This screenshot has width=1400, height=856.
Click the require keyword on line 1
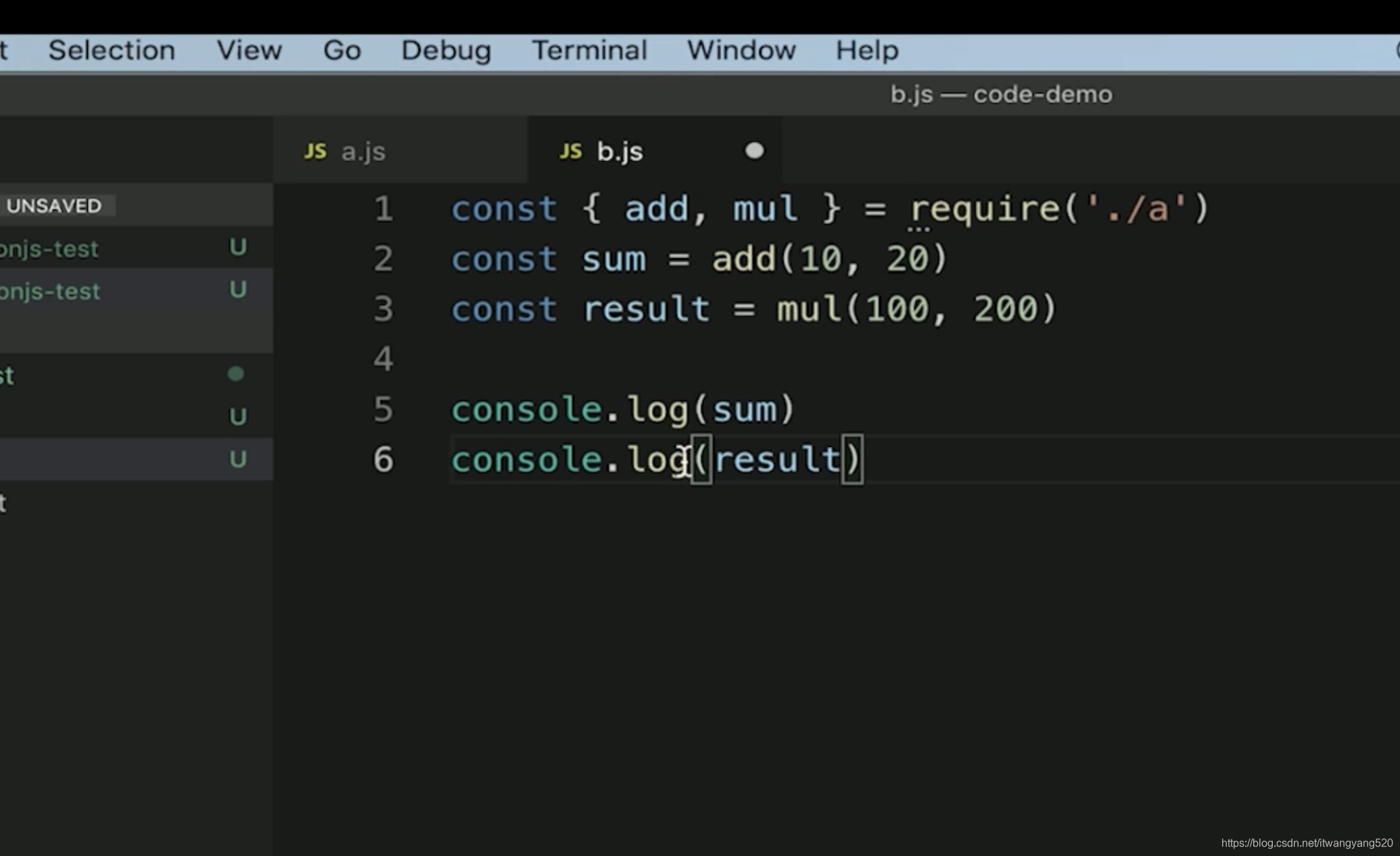coord(985,209)
